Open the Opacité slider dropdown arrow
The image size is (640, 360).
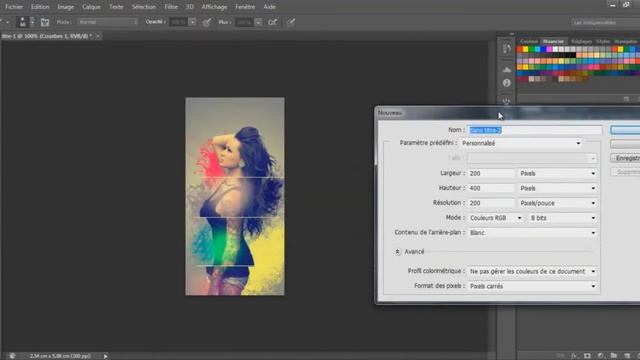click(192, 22)
